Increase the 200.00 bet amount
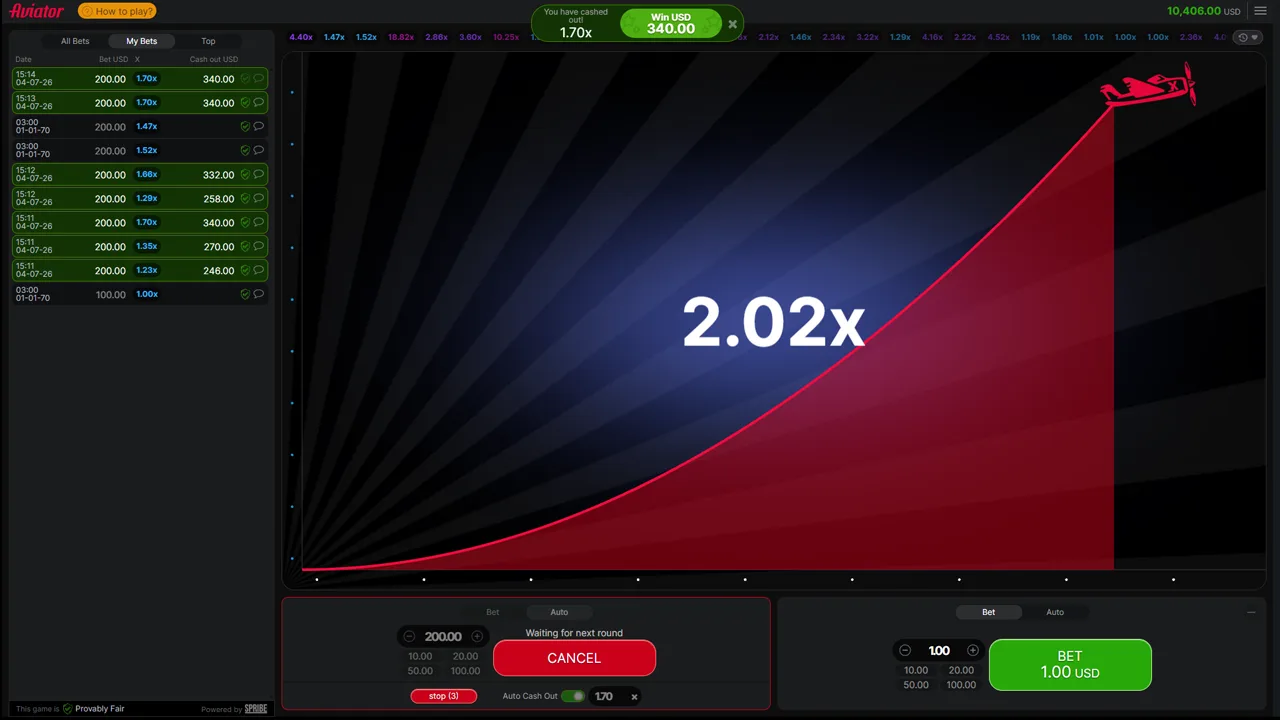The height and width of the screenshot is (720, 1280). [477, 636]
